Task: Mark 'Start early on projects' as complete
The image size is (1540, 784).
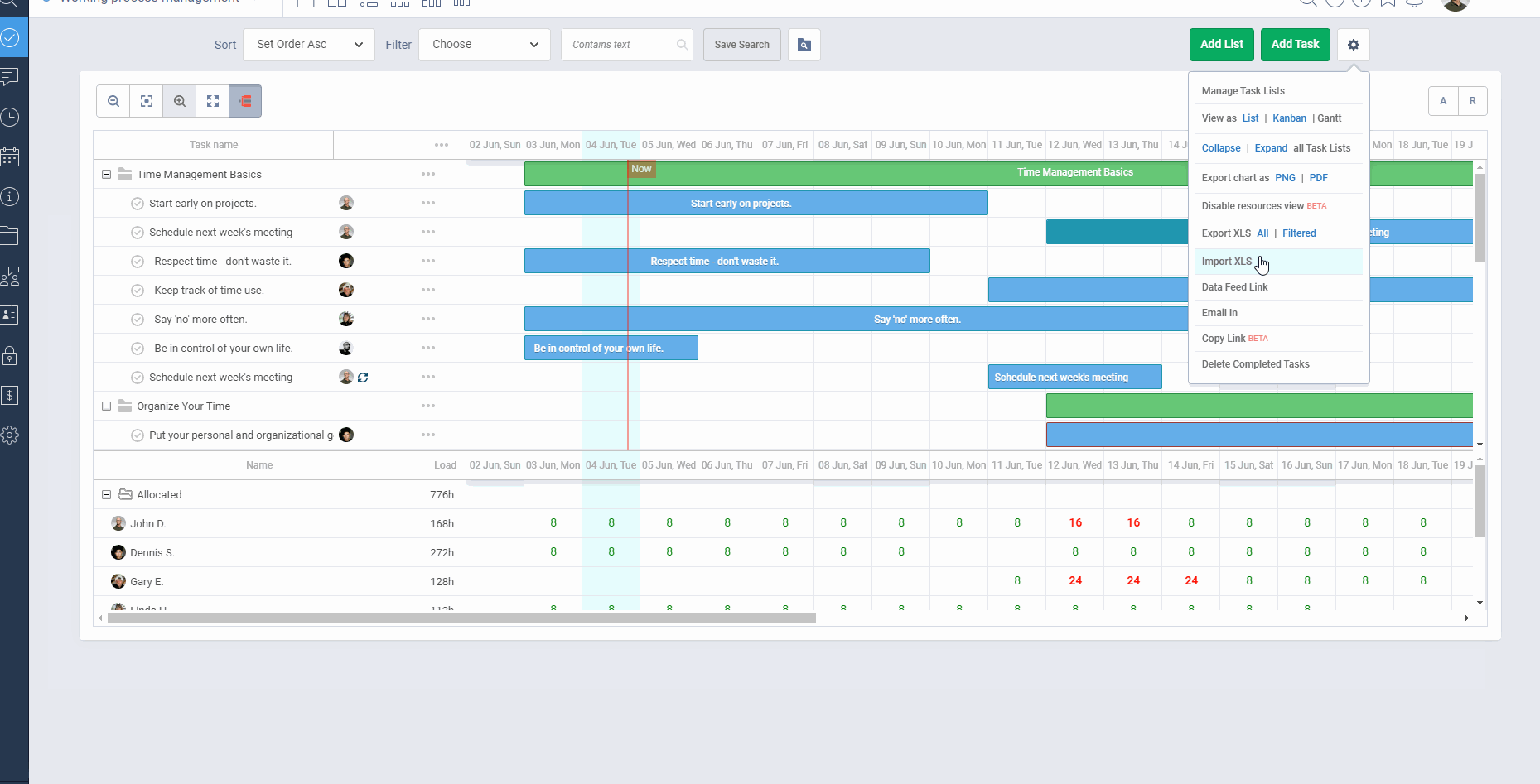Action: coord(137,203)
